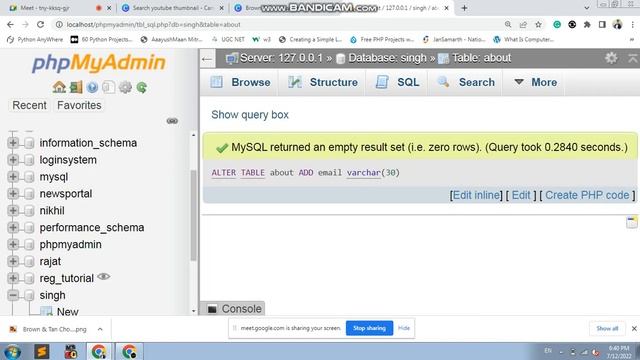
Task: Click the eye icon beside reg_tutorial
Action: pos(104,277)
